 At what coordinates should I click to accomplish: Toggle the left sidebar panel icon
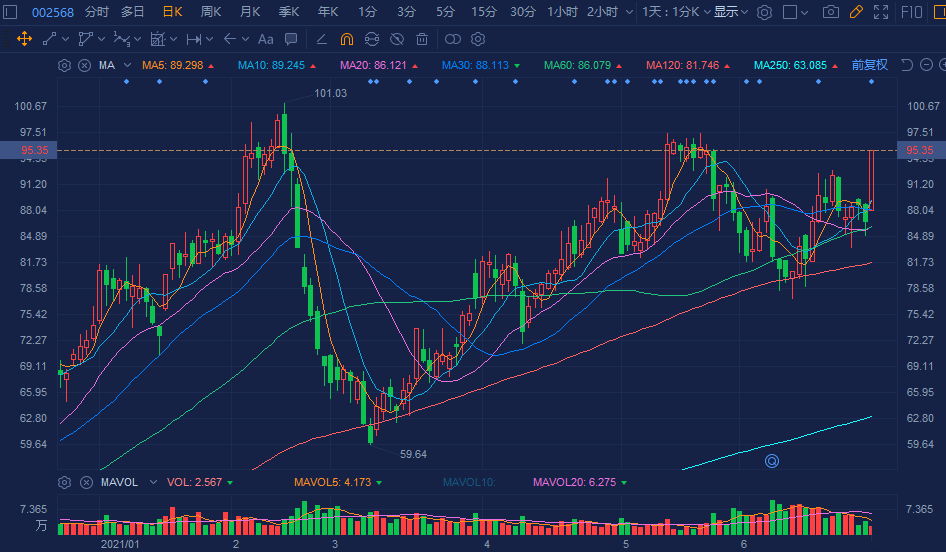point(12,12)
